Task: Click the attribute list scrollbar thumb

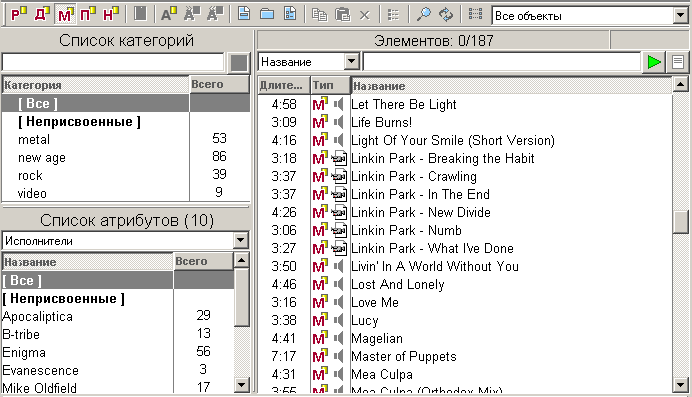Action: coord(241,297)
